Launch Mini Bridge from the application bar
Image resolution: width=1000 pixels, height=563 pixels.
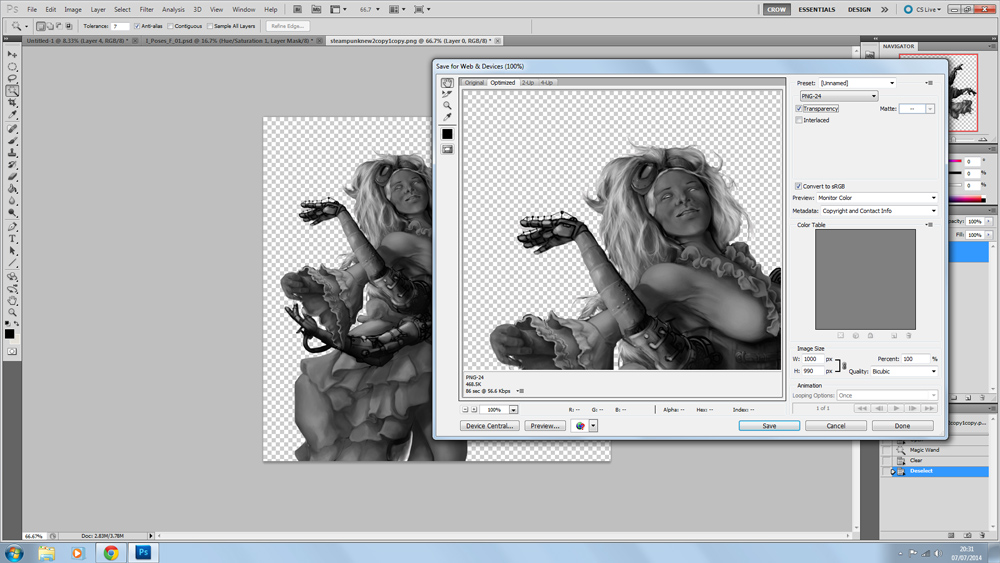pos(316,10)
